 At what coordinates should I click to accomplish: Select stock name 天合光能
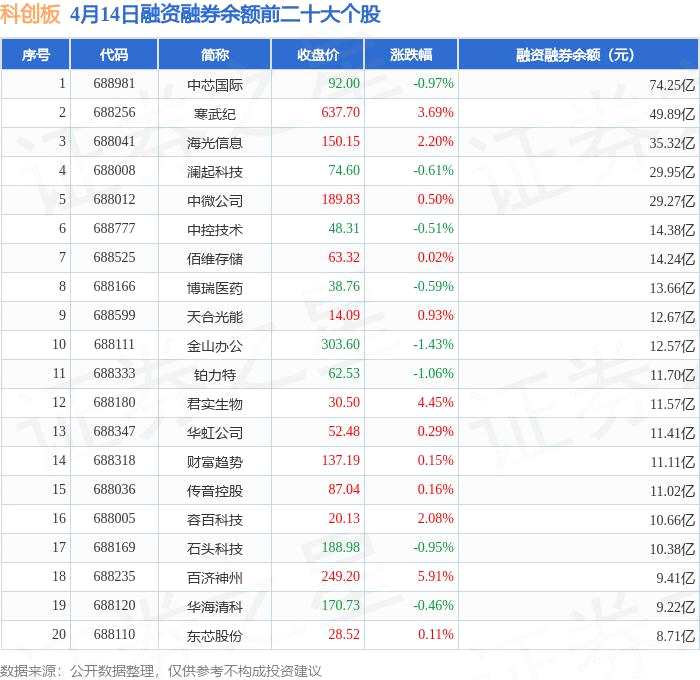click(x=215, y=317)
